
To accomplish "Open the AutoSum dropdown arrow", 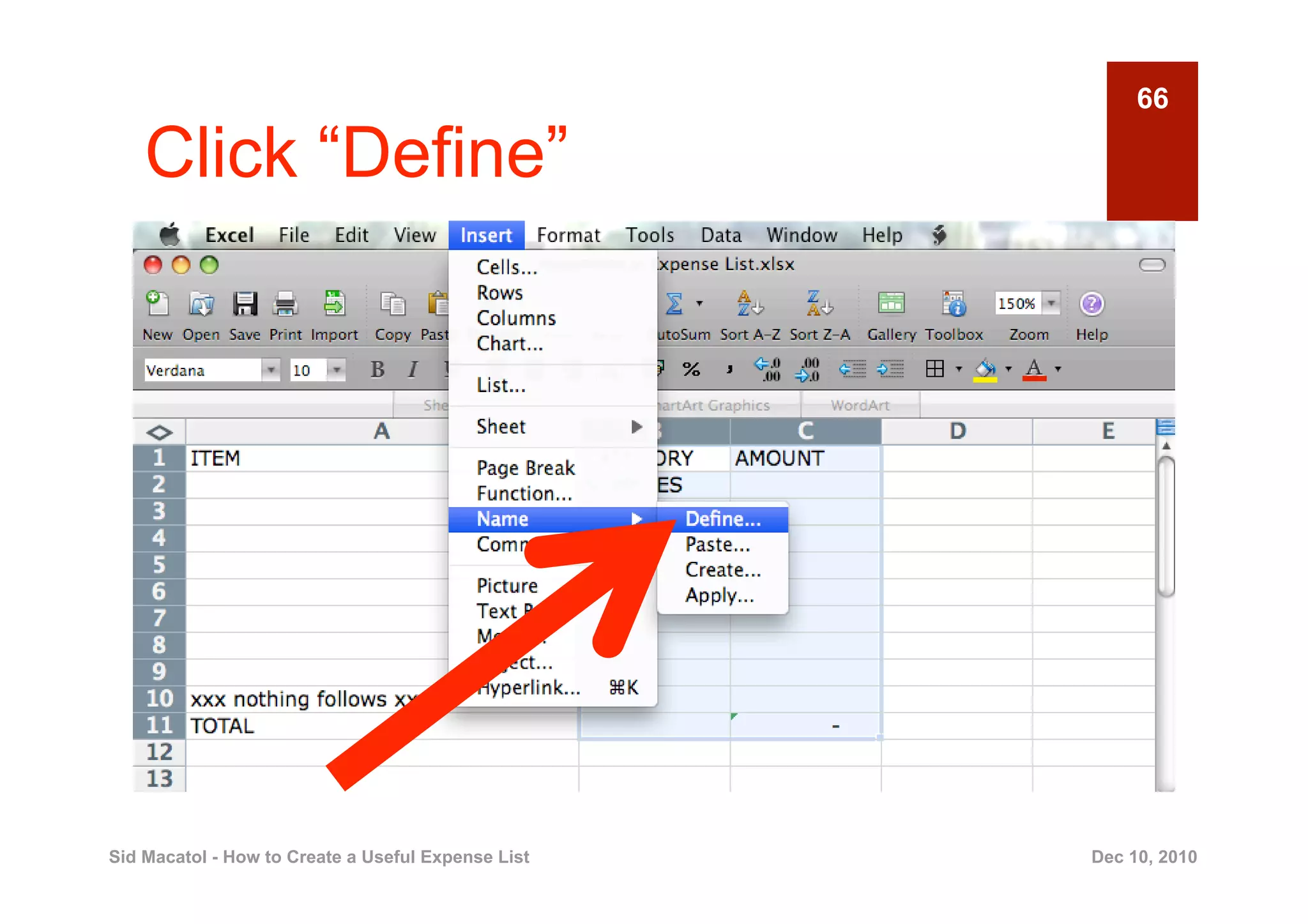I will (699, 303).
